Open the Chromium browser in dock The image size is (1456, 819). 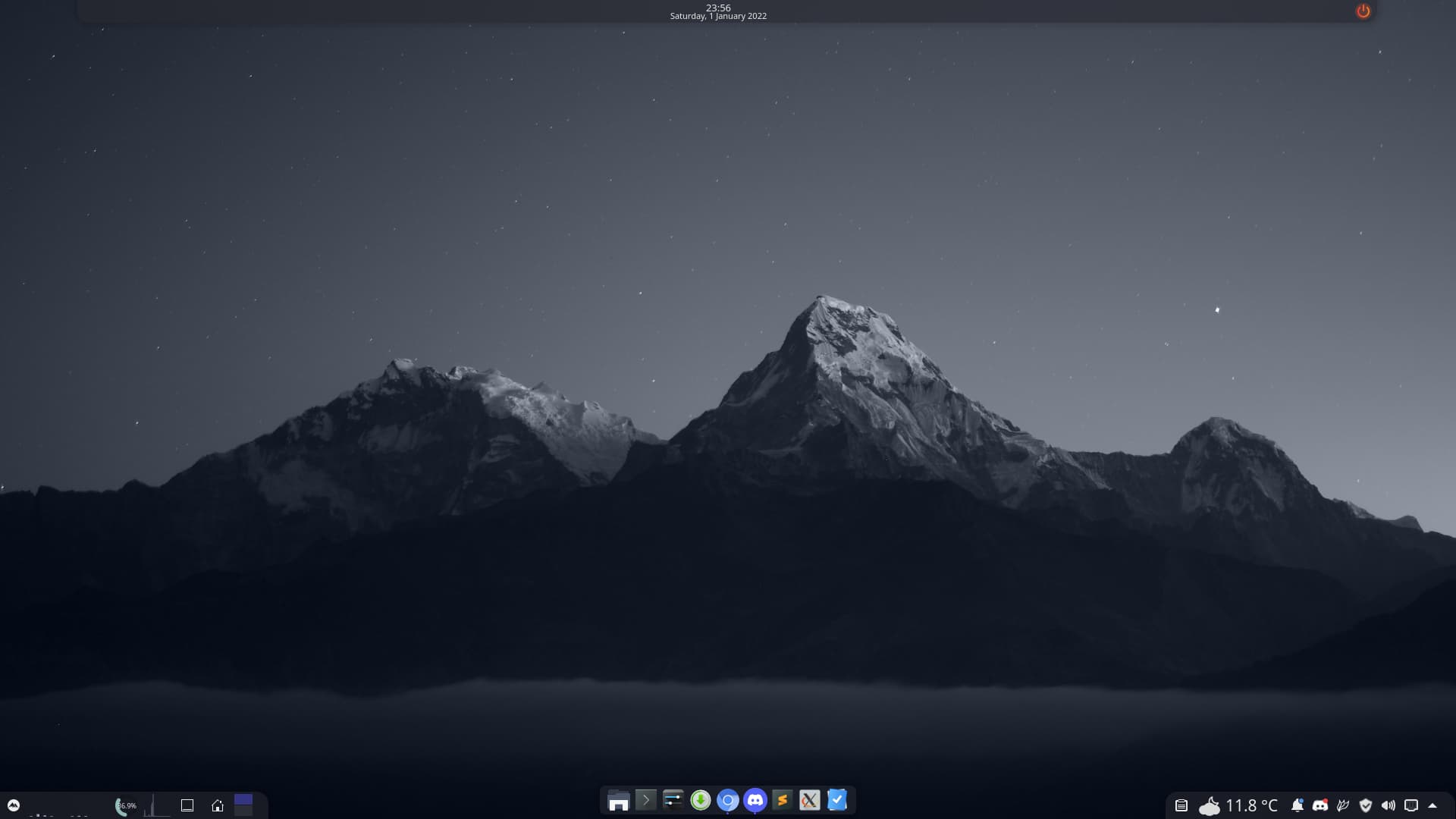click(x=728, y=800)
